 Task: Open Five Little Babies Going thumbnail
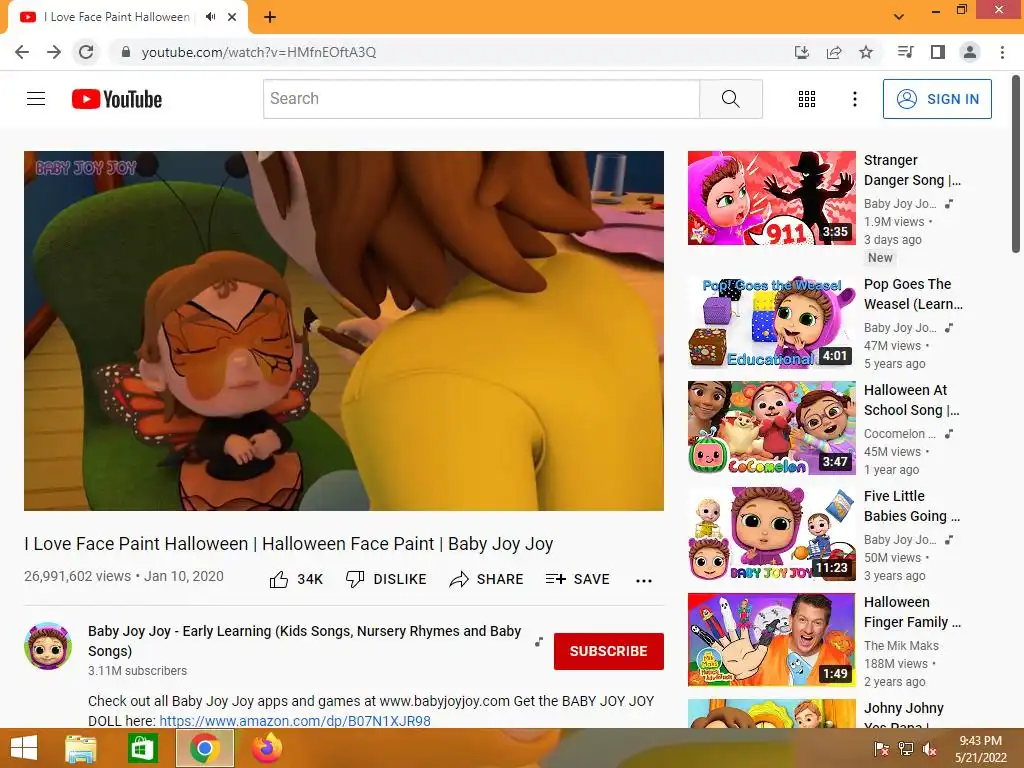click(x=771, y=534)
